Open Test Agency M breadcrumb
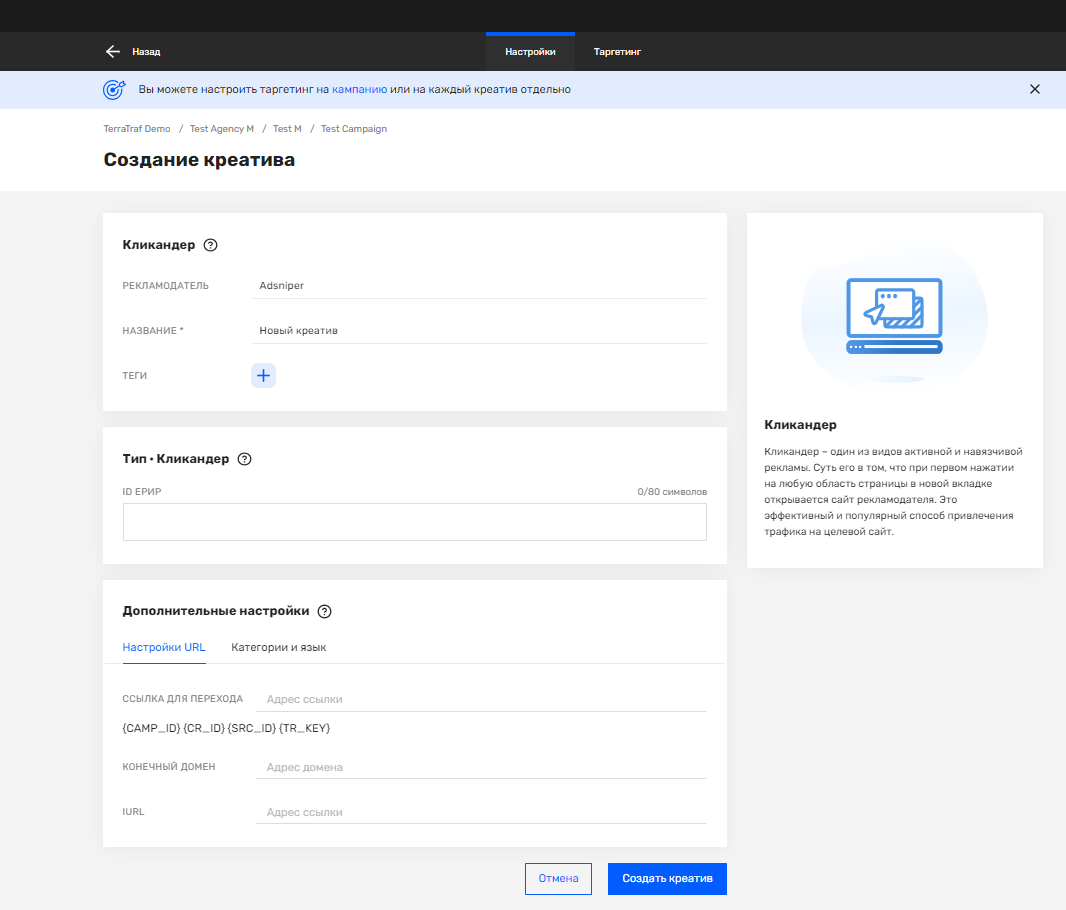Image resolution: width=1066 pixels, height=910 pixels. coord(222,128)
